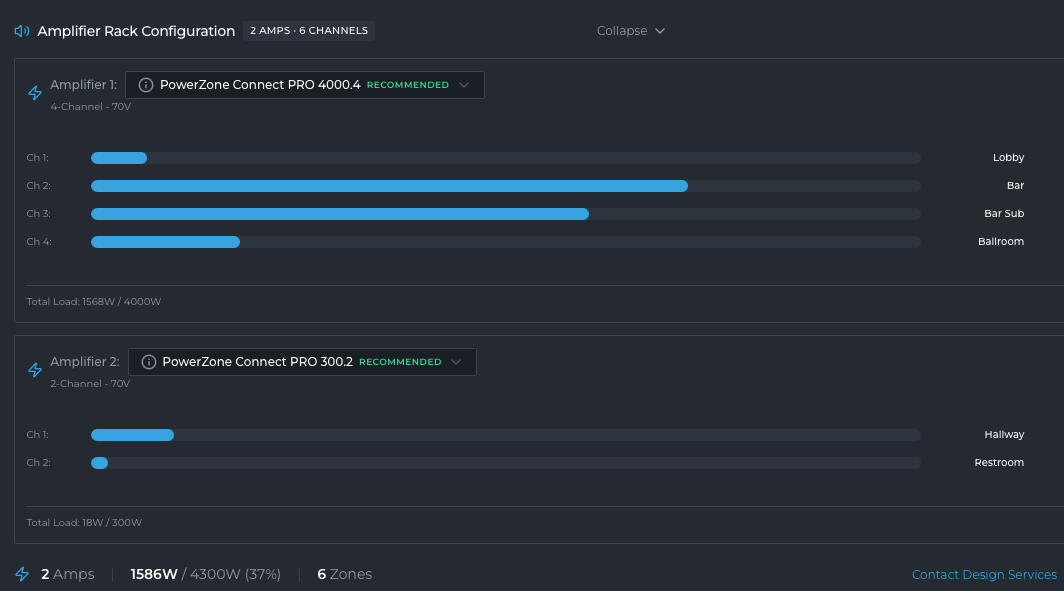
Task: Click the 1586W / 4300W (37%) summary
Action: pos(206,574)
